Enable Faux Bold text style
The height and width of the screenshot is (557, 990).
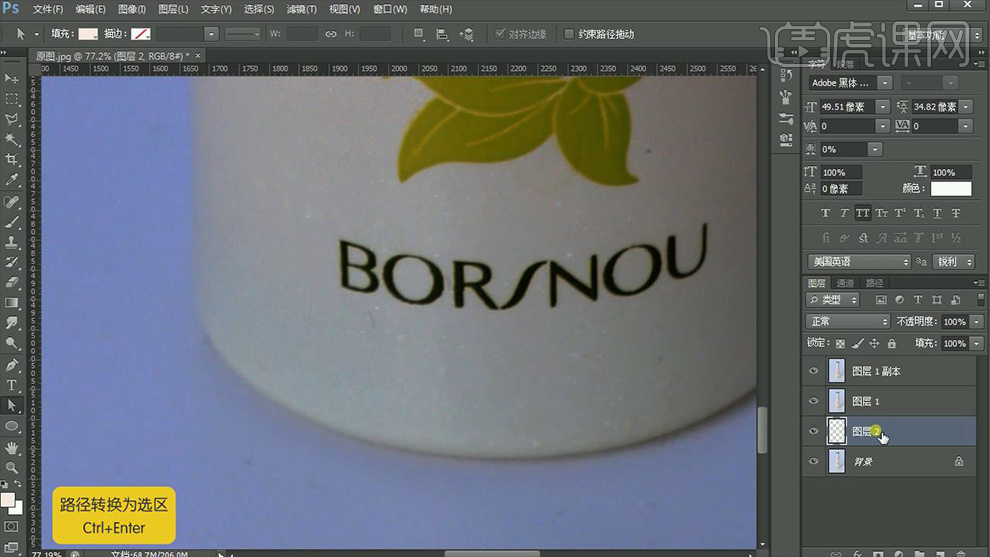(825, 213)
